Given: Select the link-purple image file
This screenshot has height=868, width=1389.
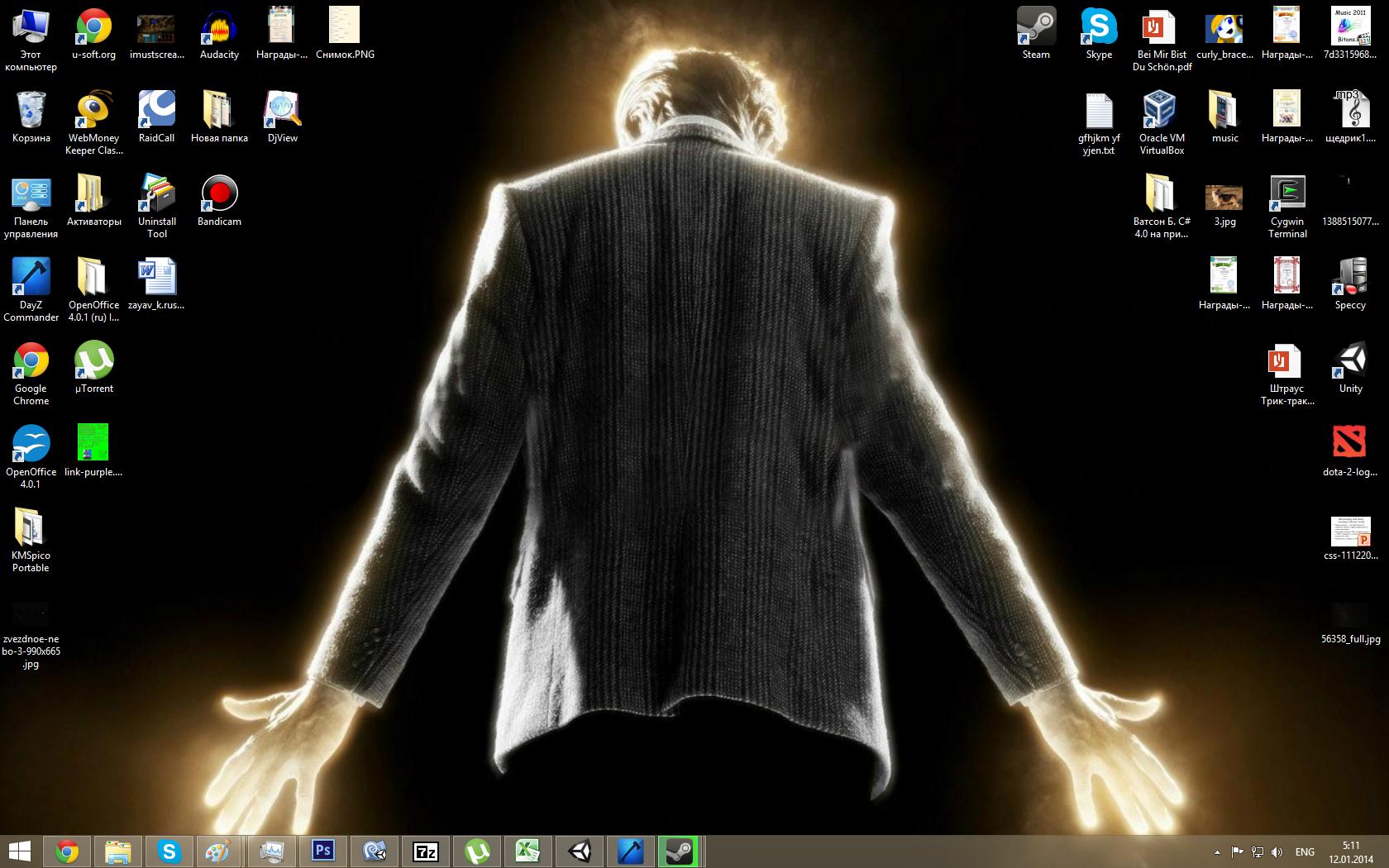Looking at the screenshot, I should 93,451.
